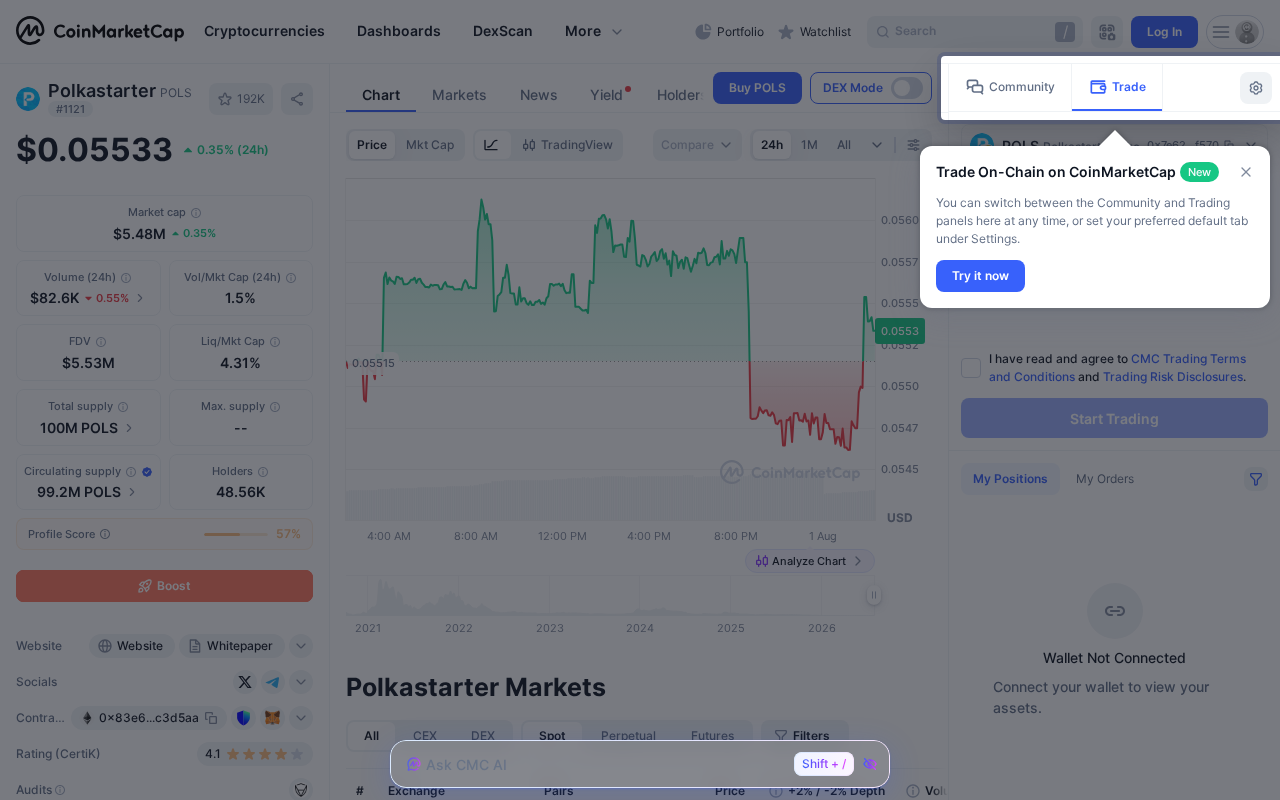Image resolution: width=1280 pixels, height=800 pixels.
Task: Filter markets by CEX
Action: (425, 736)
